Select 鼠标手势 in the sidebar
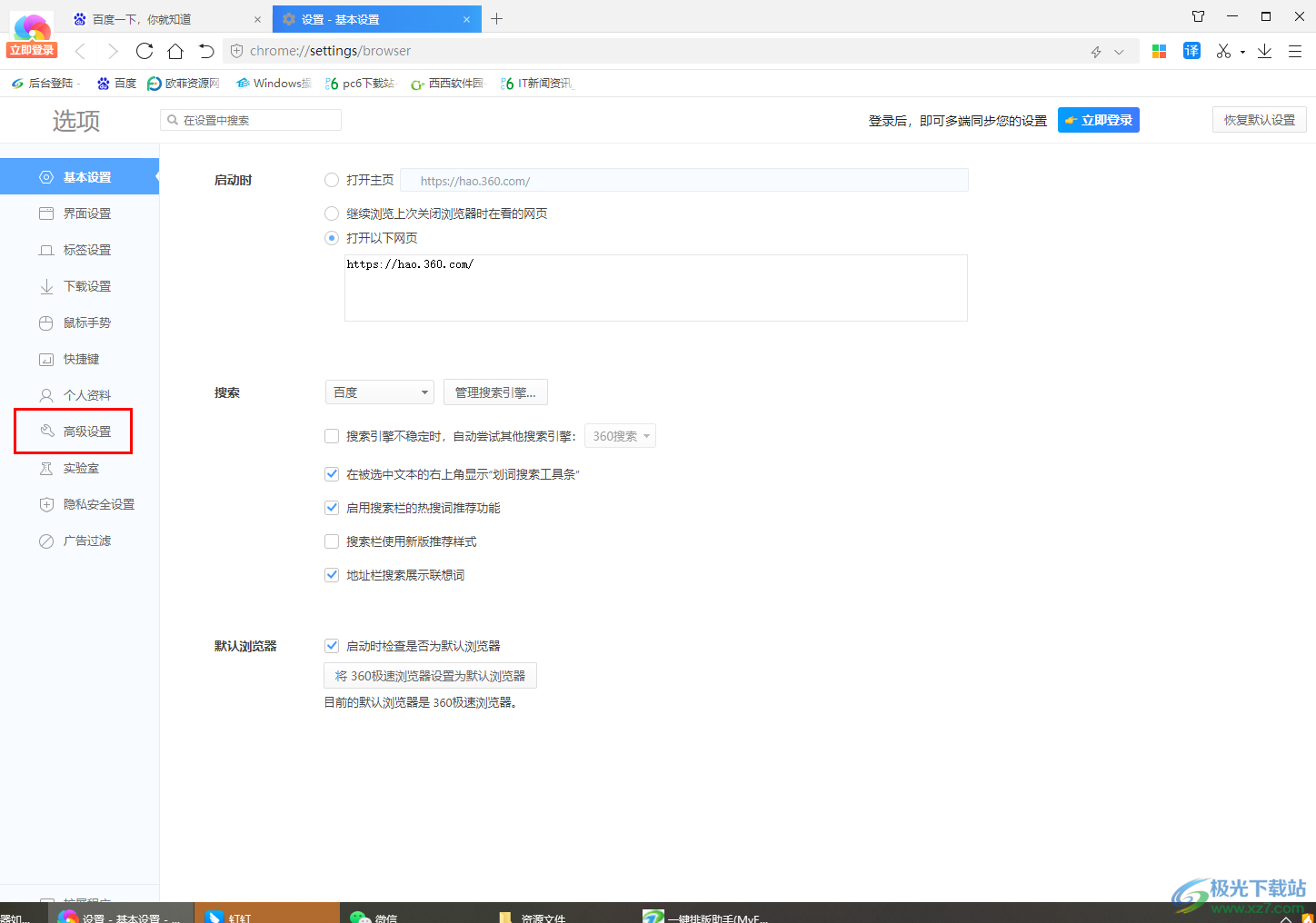Viewport: 1316px width, 923px height. (79, 323)
